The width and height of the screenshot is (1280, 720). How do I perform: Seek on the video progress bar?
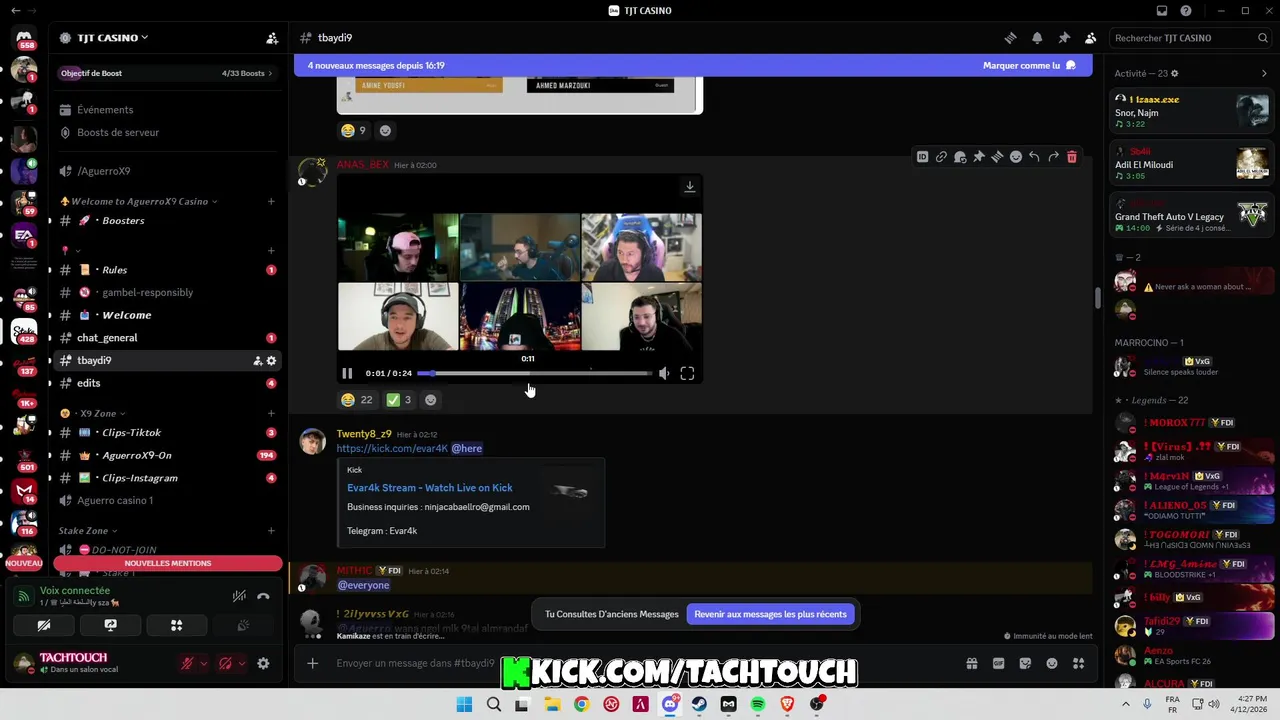click(535, 373)
